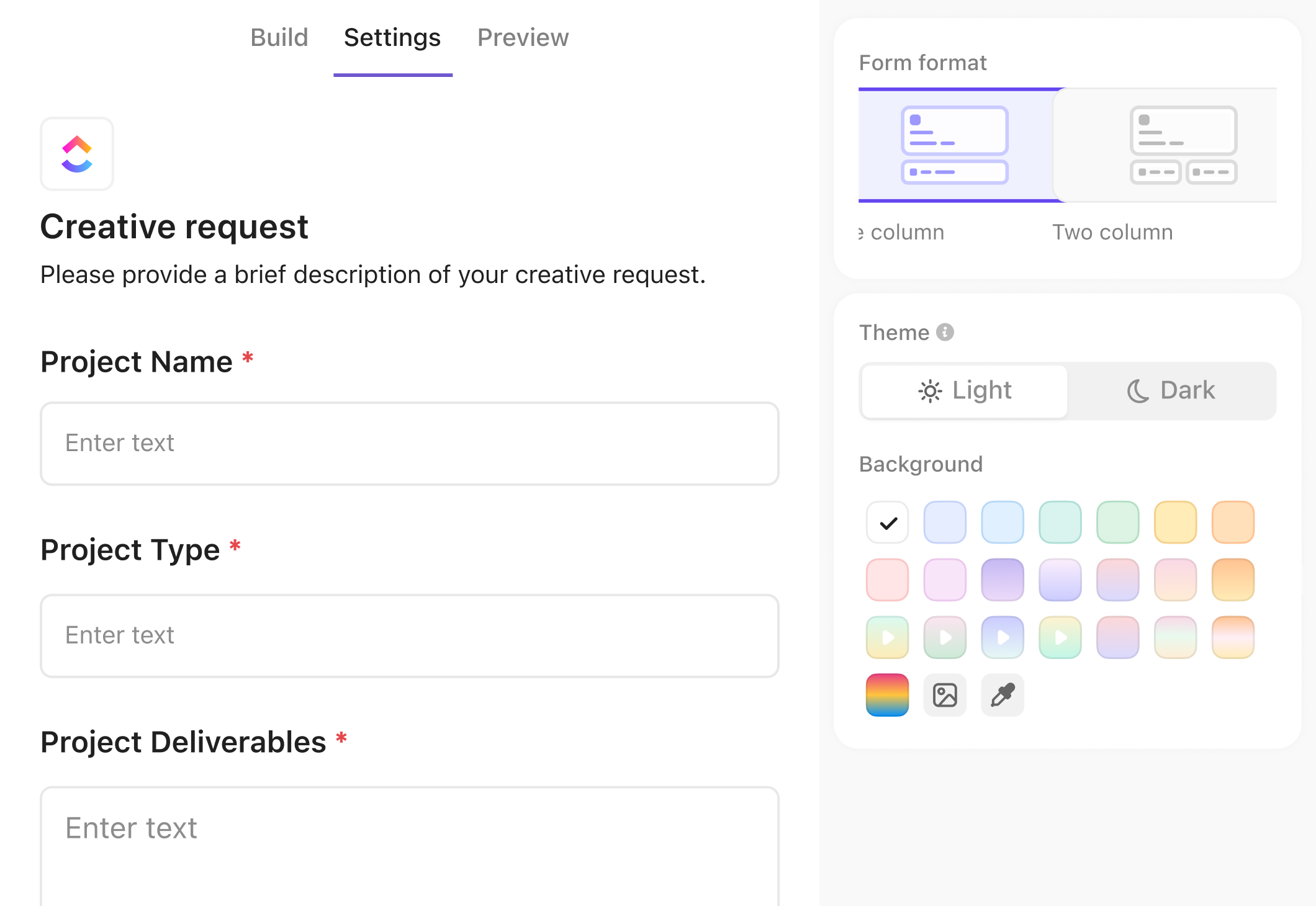Open the eyedropper custom color picker
1316x906 pixels.
coord(1003,695)
